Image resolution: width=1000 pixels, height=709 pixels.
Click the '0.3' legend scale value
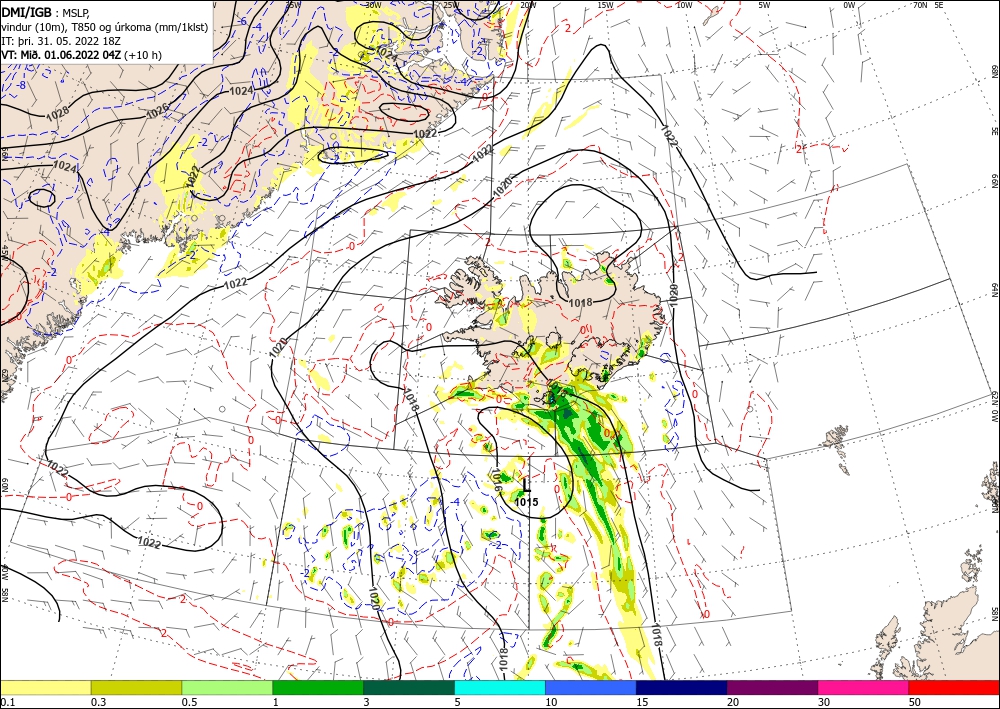click(98, 702)
